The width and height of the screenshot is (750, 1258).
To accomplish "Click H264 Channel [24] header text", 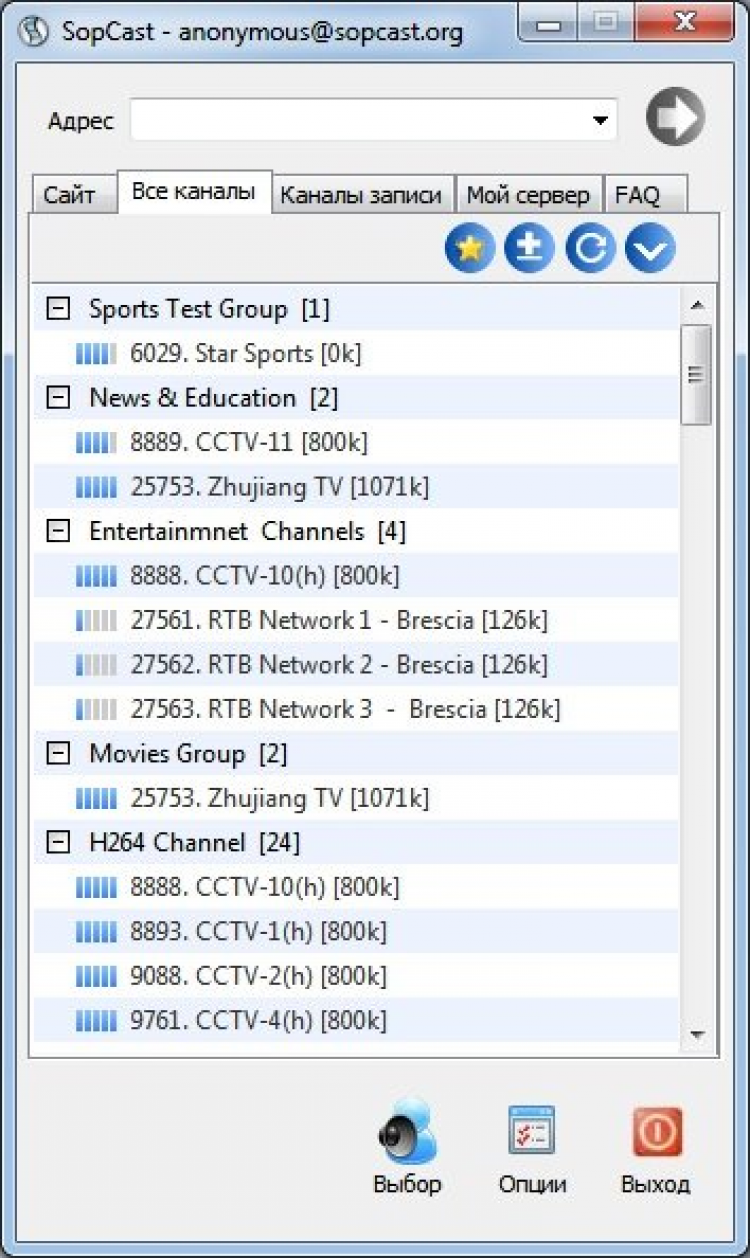I will coord(195,843).
